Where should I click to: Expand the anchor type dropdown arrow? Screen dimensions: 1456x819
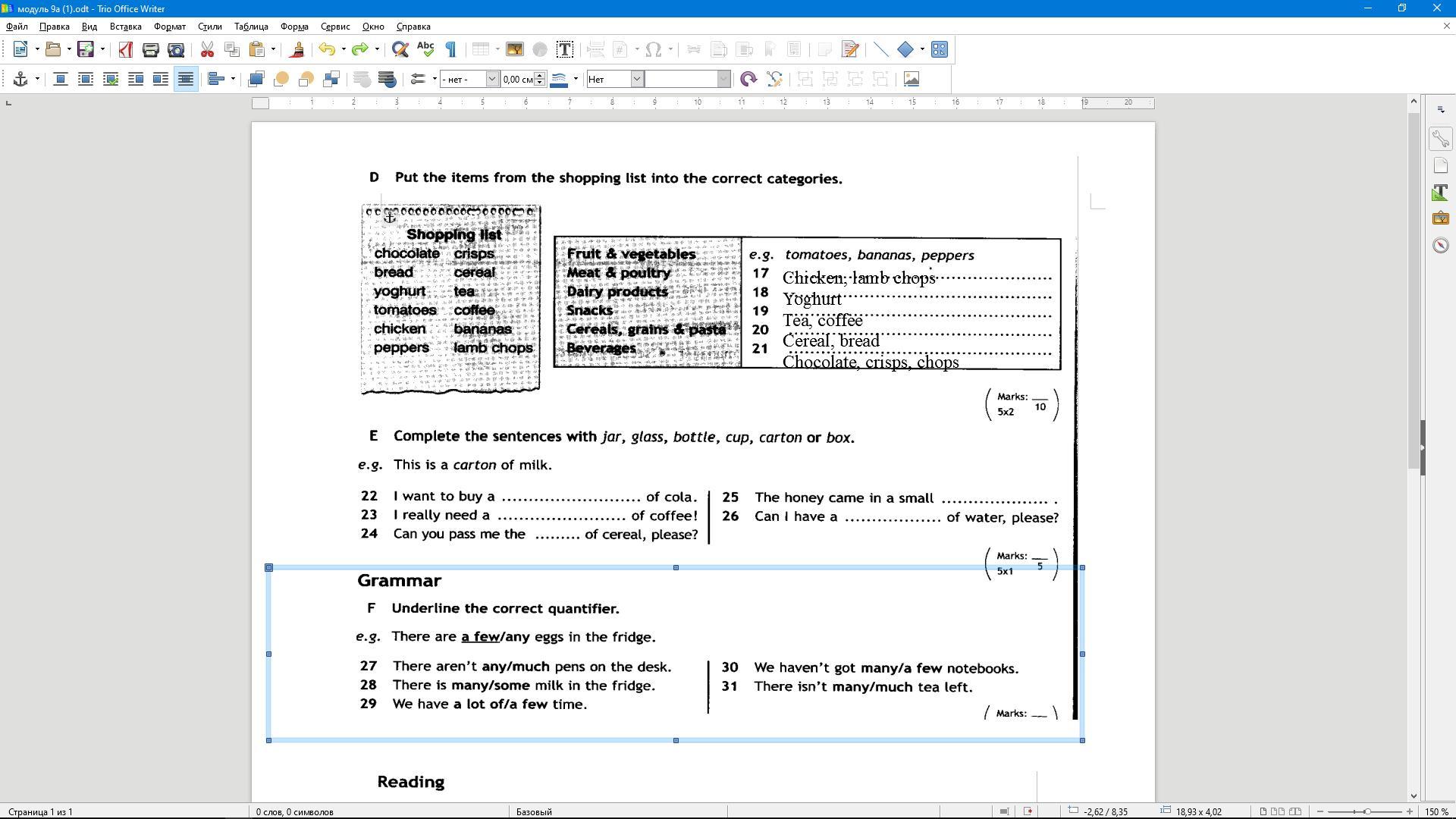click(x=36, y=79)
